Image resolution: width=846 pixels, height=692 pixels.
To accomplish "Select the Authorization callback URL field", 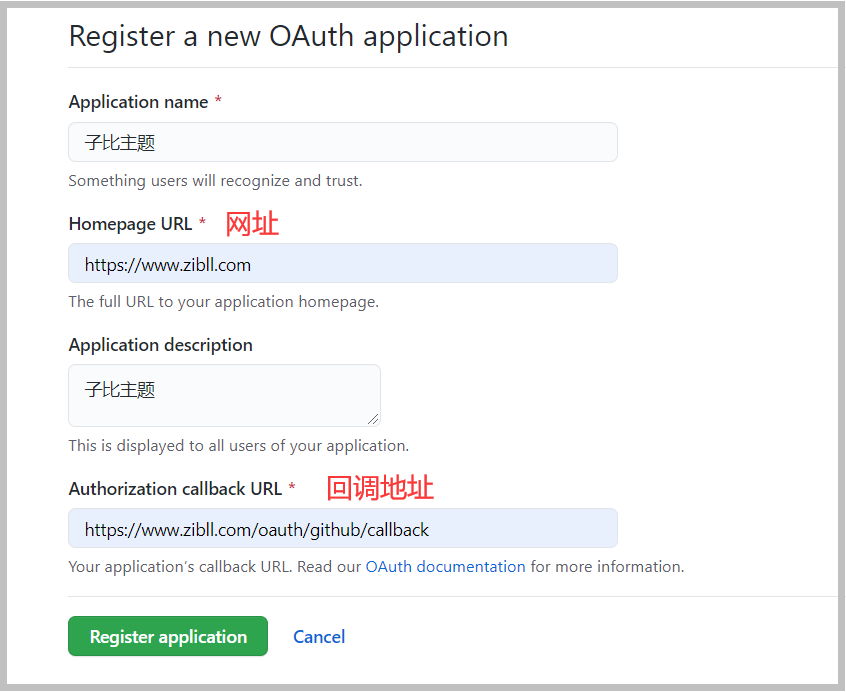I will pyautogui.click(x=342, y=529).
